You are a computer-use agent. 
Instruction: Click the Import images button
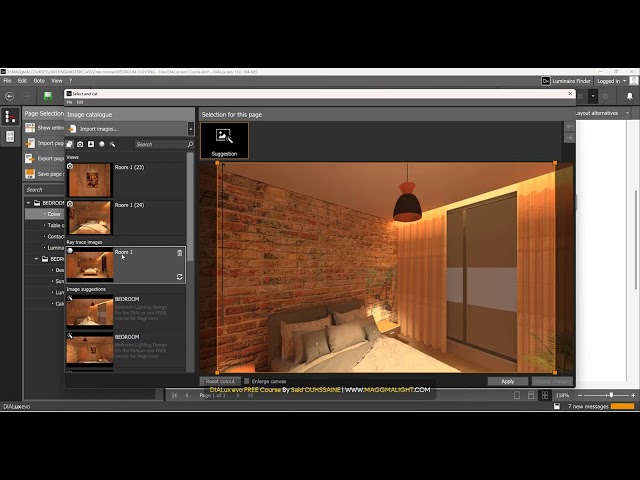coord(127,129)
